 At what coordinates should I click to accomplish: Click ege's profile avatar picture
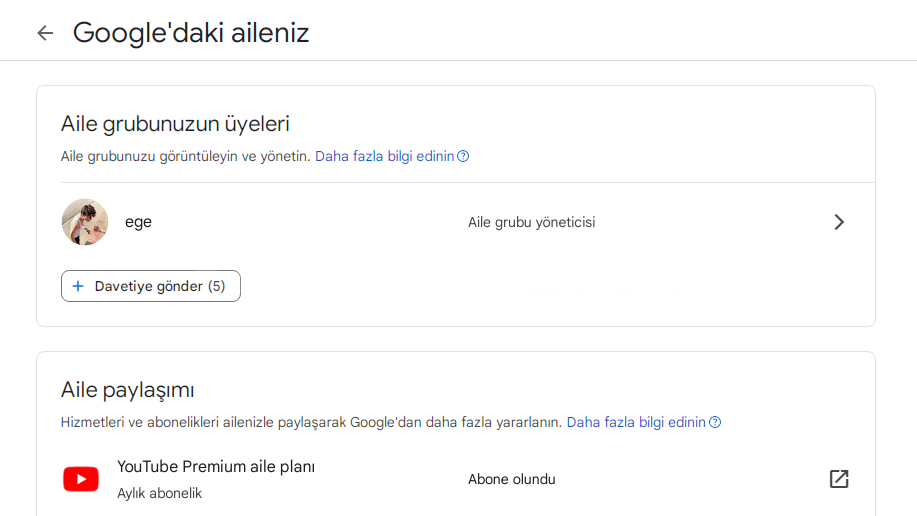coord(85,222)
